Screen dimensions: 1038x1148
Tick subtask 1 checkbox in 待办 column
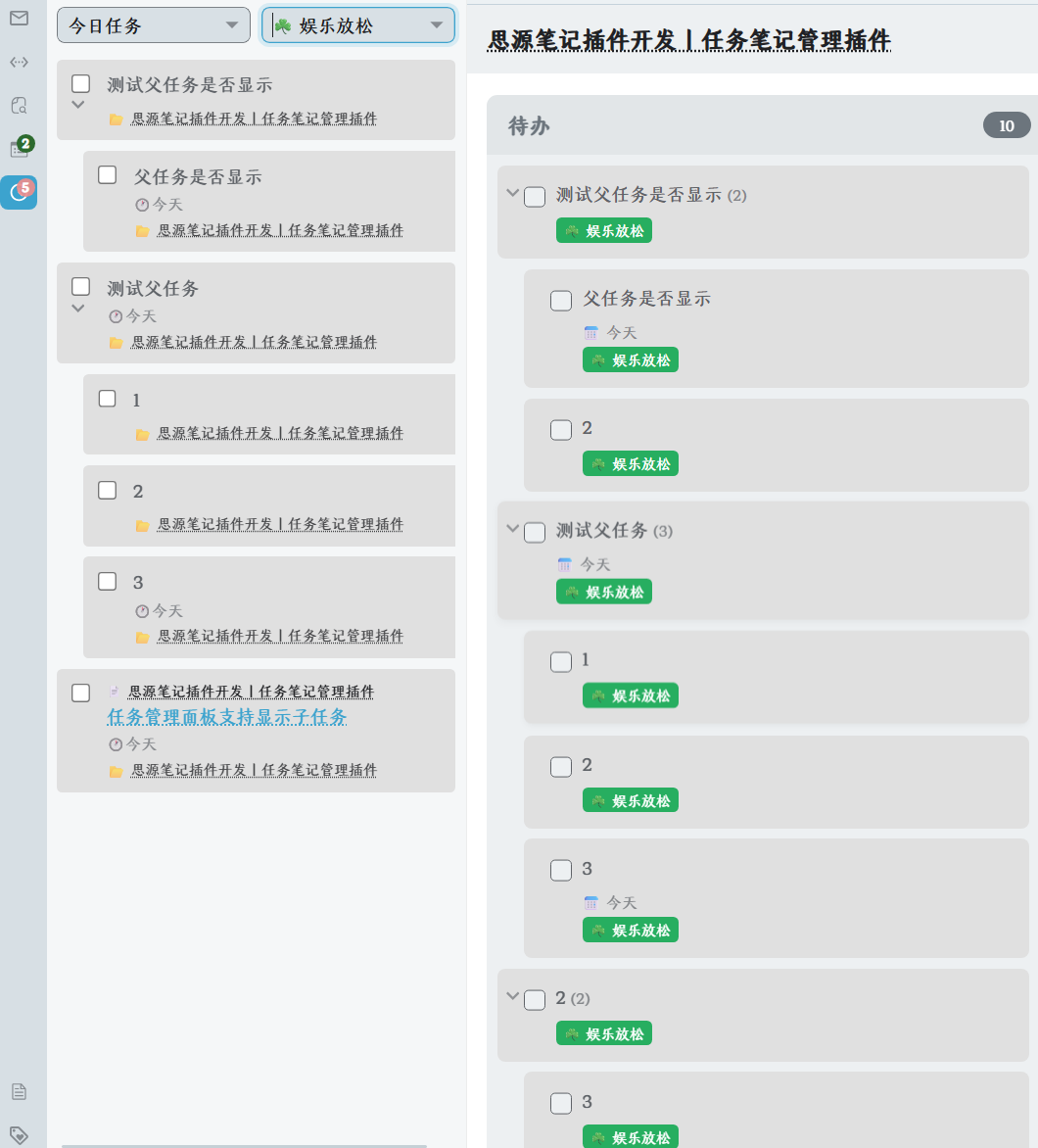click(x=561, y=662)
